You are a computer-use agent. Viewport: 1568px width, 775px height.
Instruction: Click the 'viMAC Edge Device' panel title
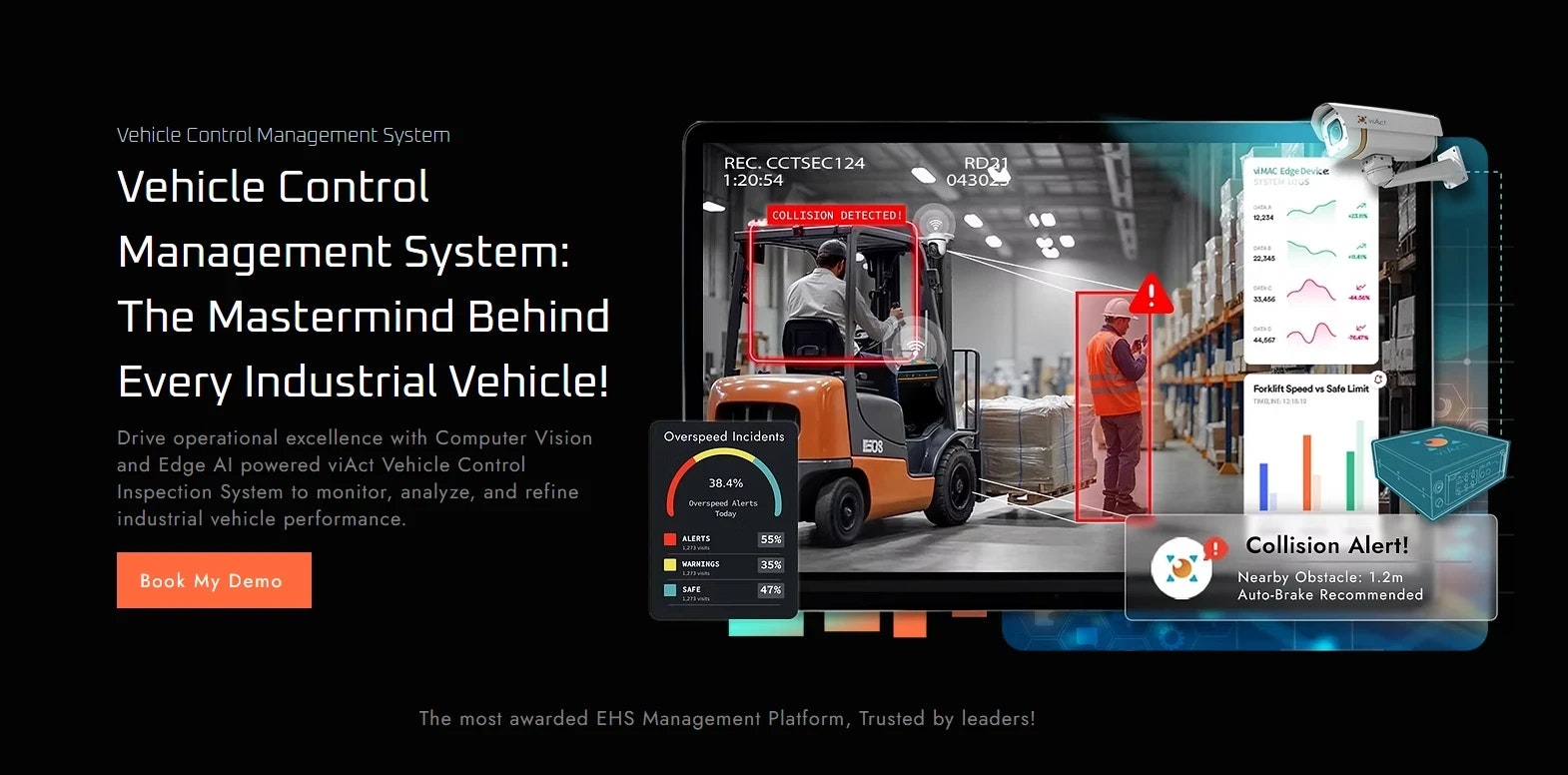(1290, 172)
